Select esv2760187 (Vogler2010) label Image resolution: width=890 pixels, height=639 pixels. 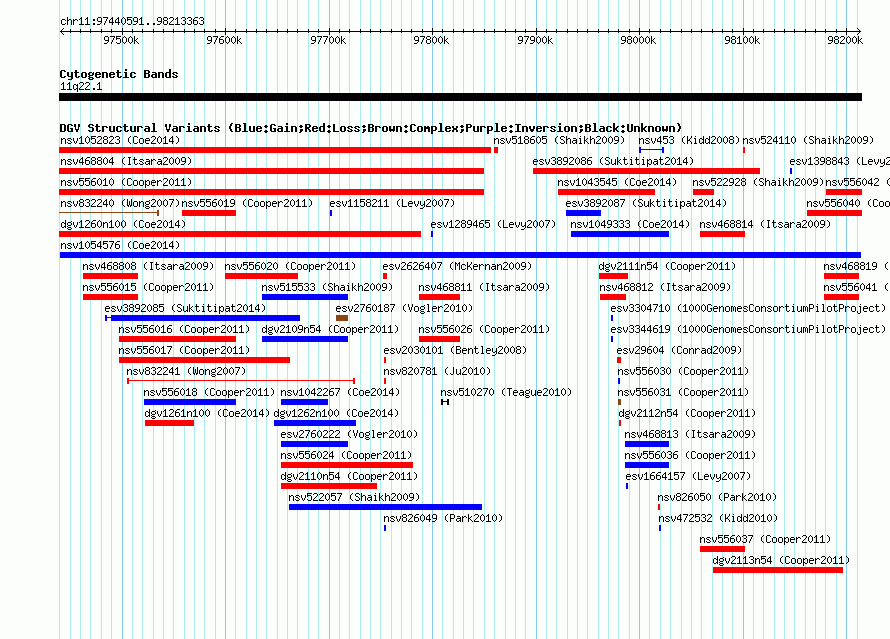(x=404, y=308)
